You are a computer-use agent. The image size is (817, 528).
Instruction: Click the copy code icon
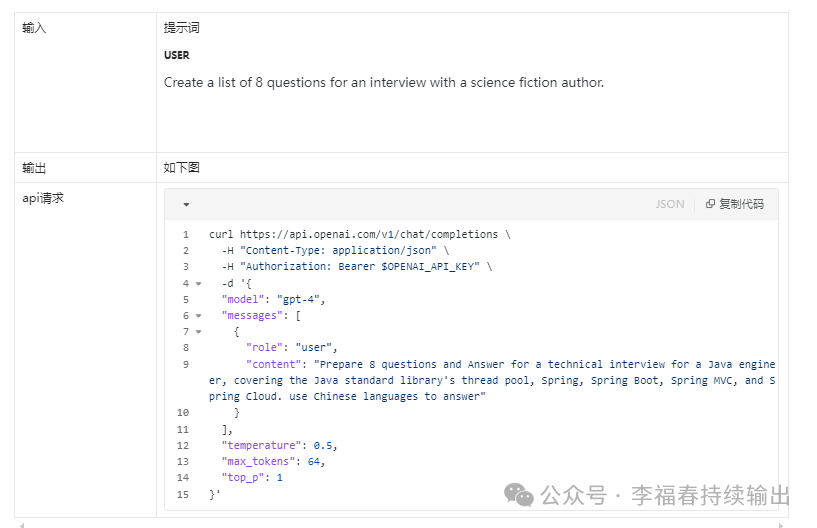tap(710, 204)
